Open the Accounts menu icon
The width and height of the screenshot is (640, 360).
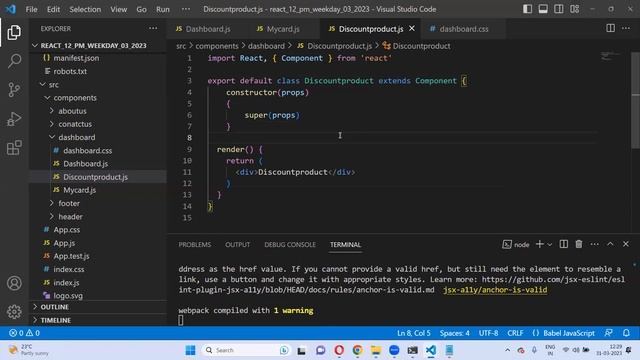14,283
